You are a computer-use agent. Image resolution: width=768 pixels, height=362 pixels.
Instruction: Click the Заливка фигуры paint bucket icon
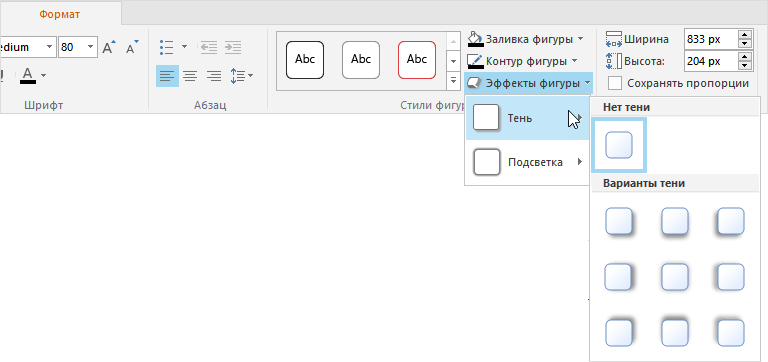point(476,39)
